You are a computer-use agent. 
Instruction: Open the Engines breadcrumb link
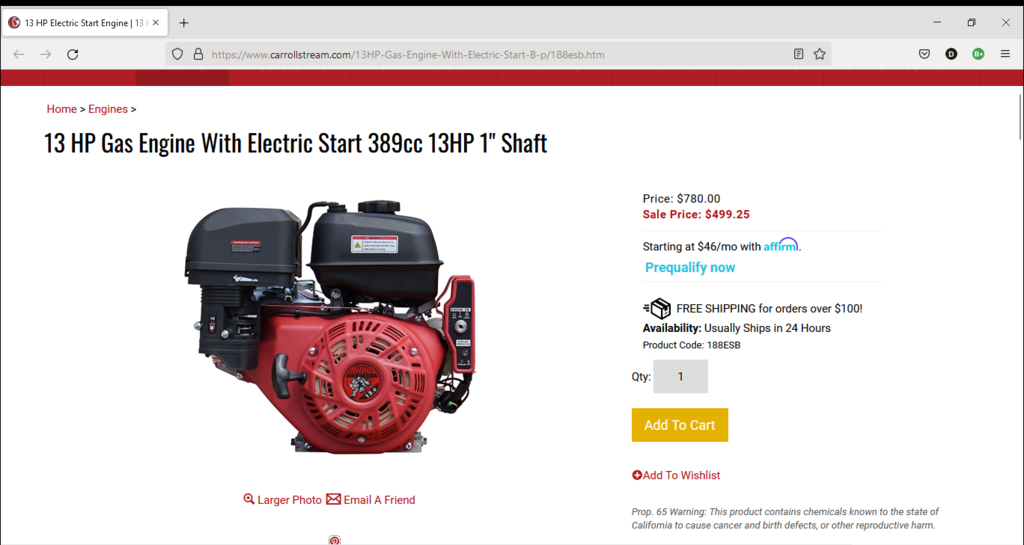tap(108, 109)
